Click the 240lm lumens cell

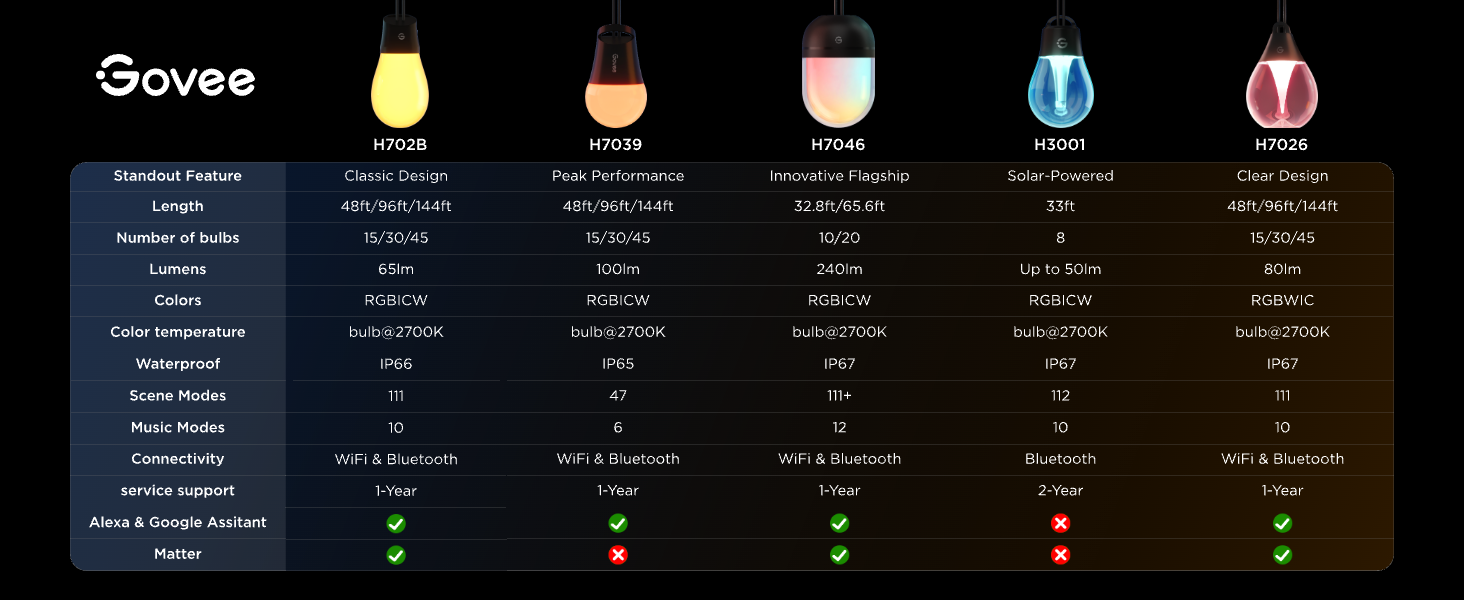coord(839,269)
